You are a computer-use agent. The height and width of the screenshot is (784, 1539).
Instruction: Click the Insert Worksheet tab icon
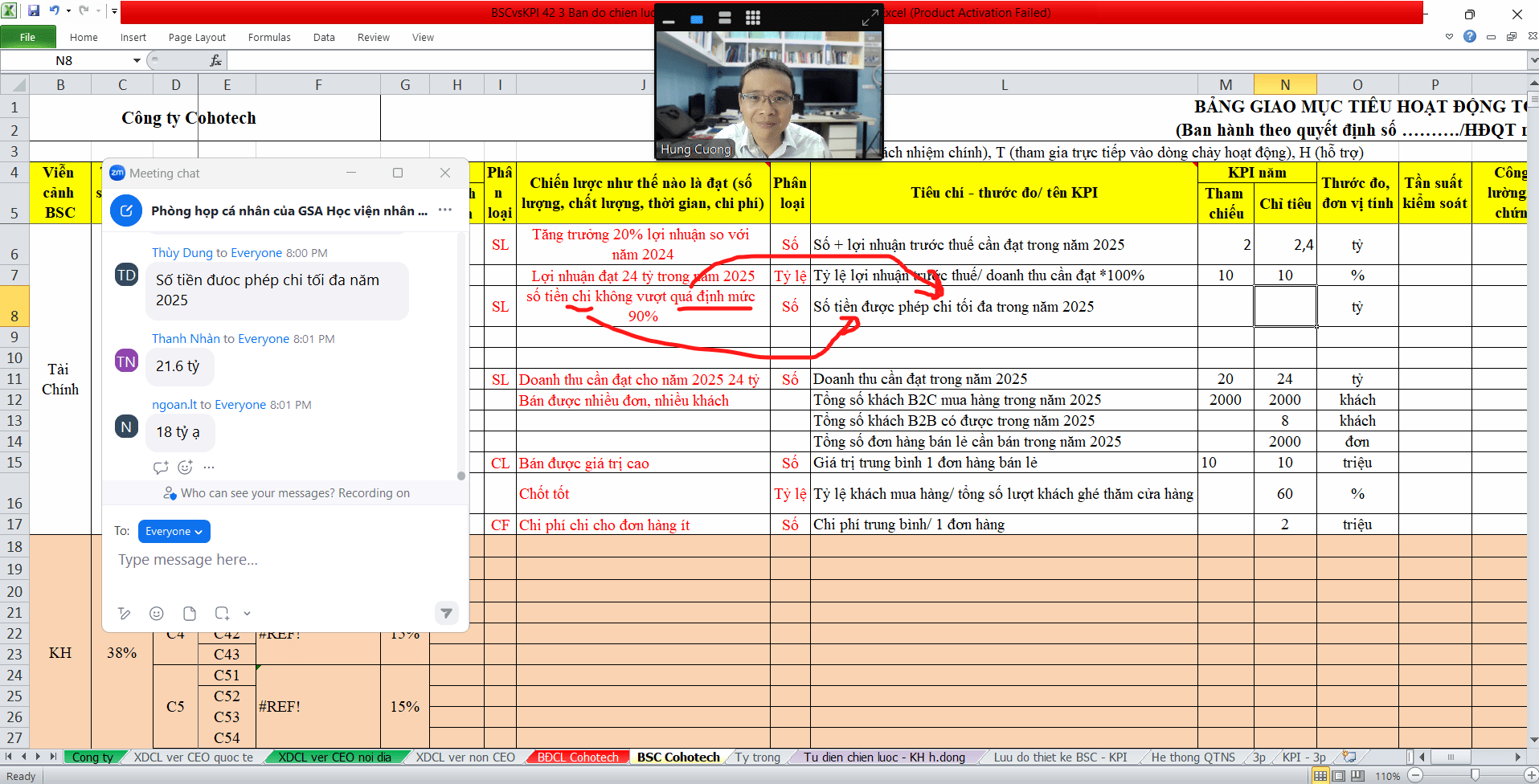point(1349,757)
